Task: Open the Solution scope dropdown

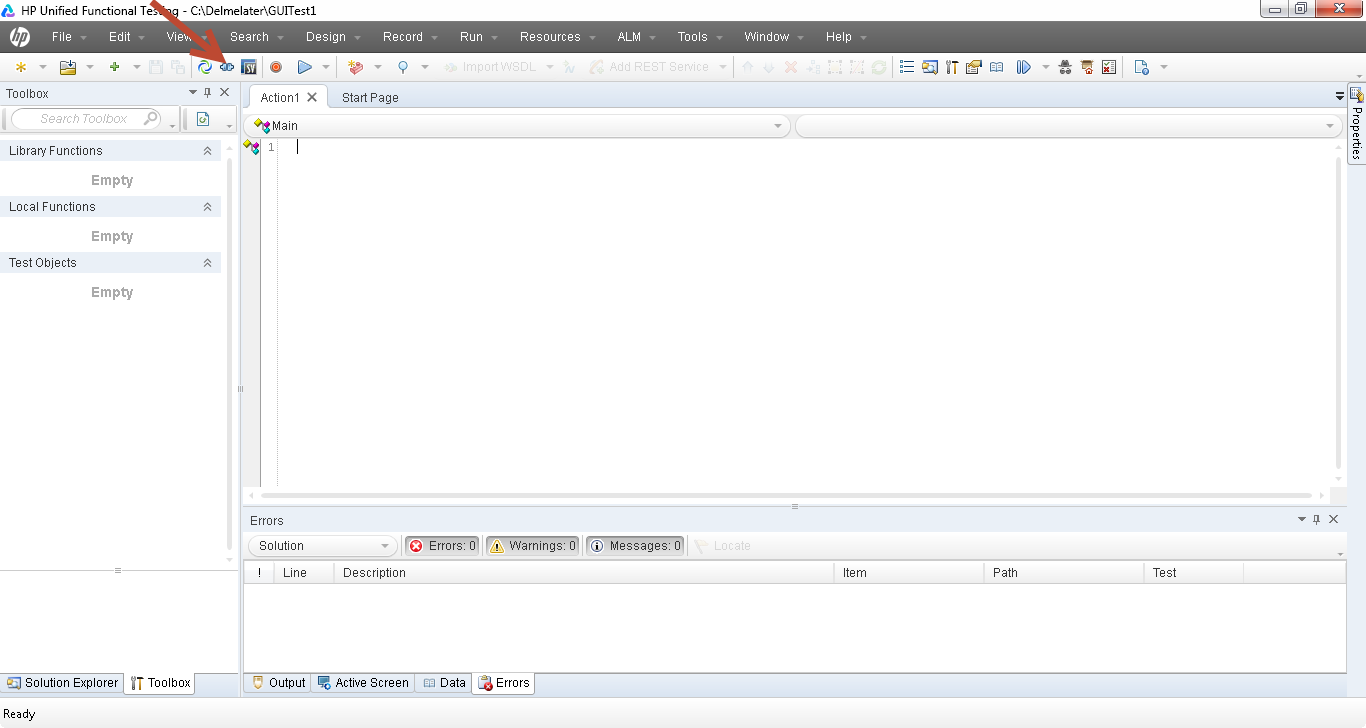Action: [x=322, y=545]
